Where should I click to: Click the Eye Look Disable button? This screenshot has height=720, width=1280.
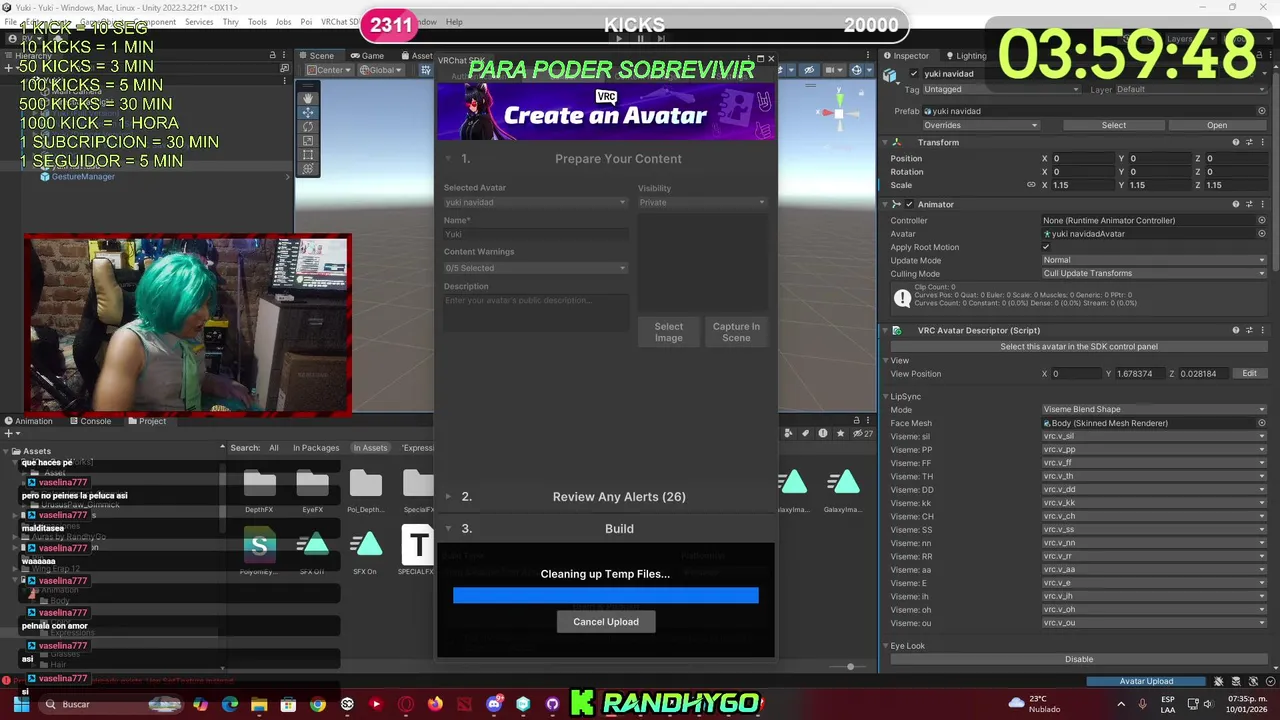[1079, 660]
